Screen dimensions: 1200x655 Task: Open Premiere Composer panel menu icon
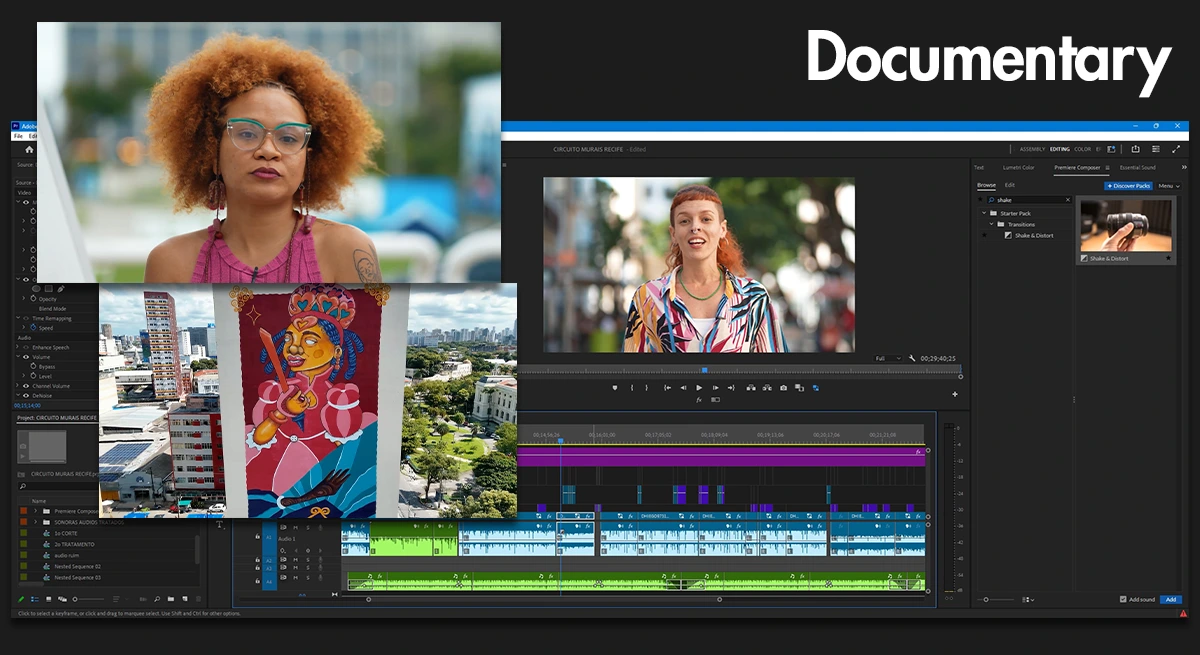pyautogui.click(x=1107, y=168)
